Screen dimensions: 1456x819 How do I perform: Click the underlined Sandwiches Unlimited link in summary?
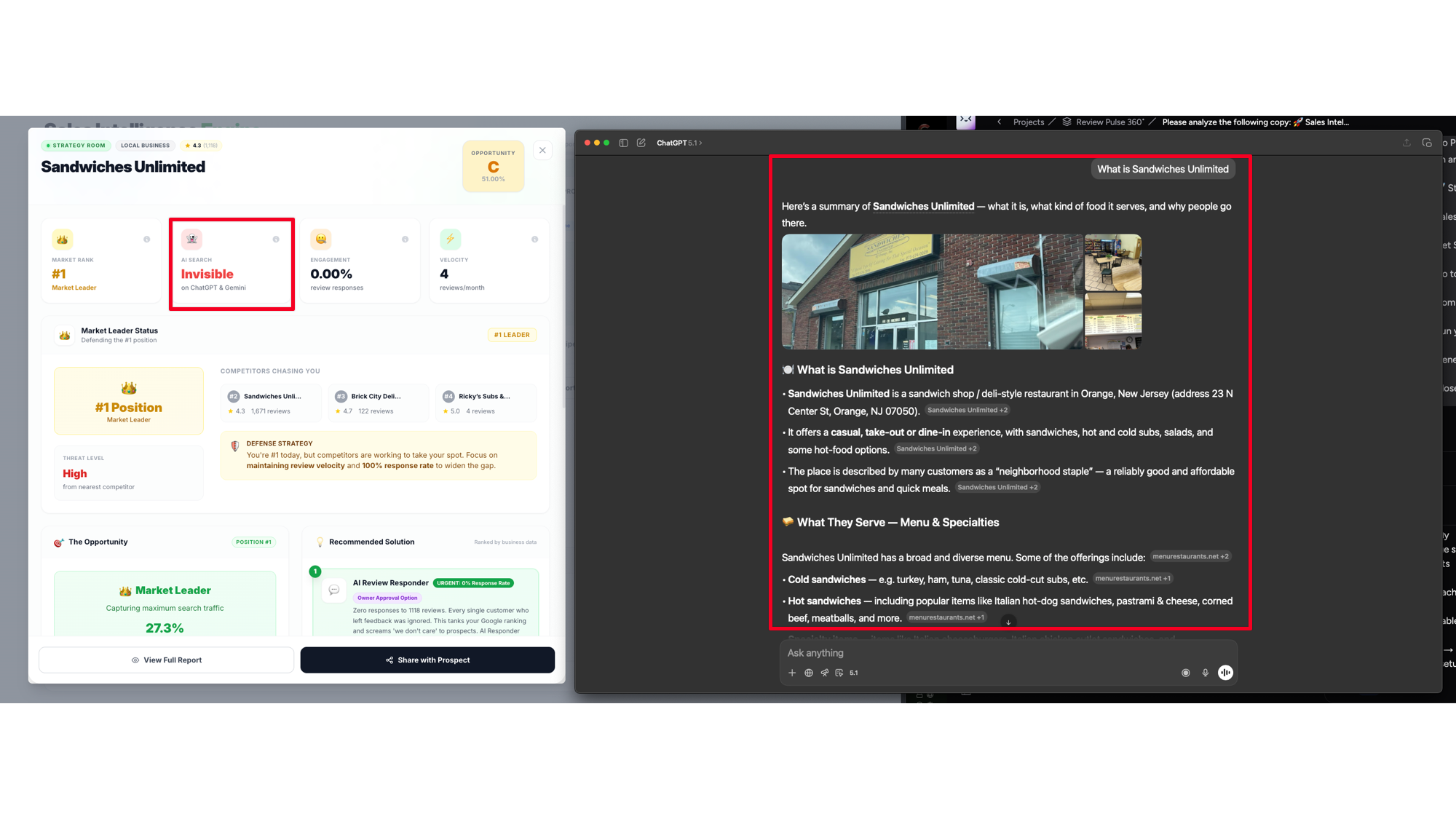(923, 207)
